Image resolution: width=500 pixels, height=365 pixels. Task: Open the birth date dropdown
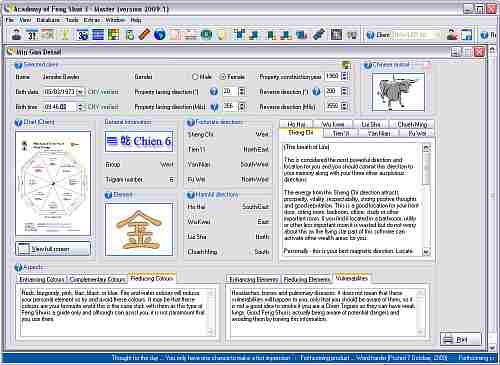(80, 92)
